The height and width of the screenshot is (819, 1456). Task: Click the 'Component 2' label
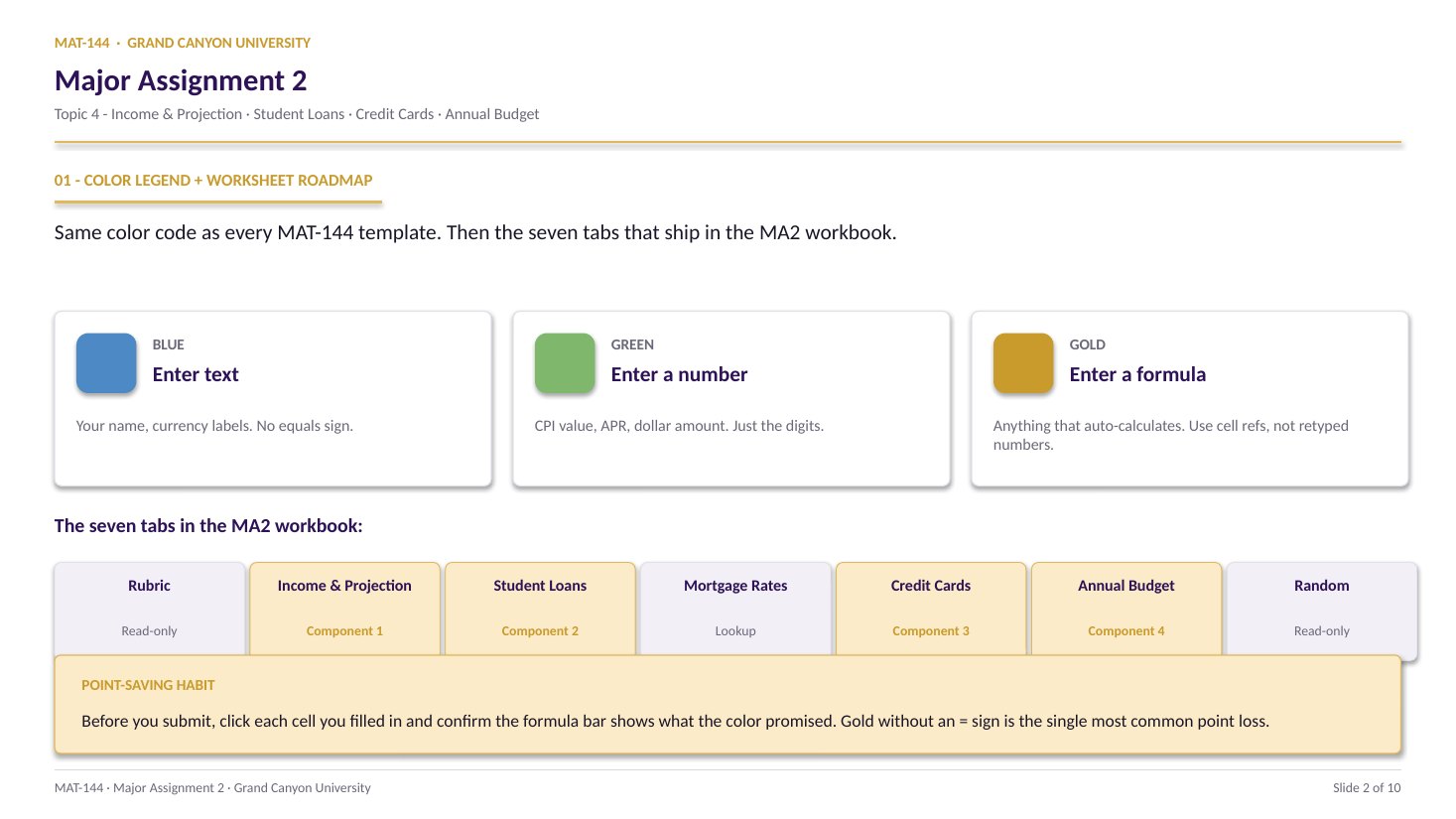click(x=540, y=630)
